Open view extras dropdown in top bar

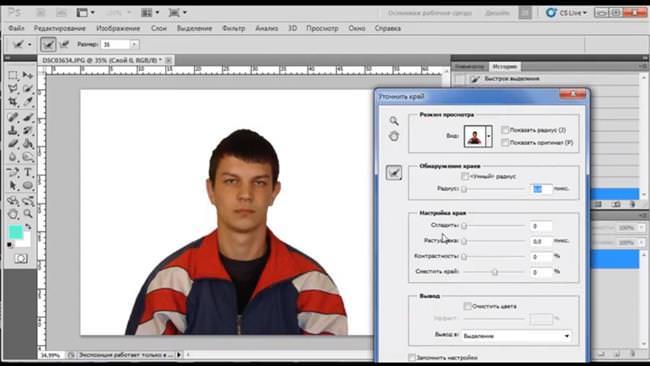click(85, 13)
